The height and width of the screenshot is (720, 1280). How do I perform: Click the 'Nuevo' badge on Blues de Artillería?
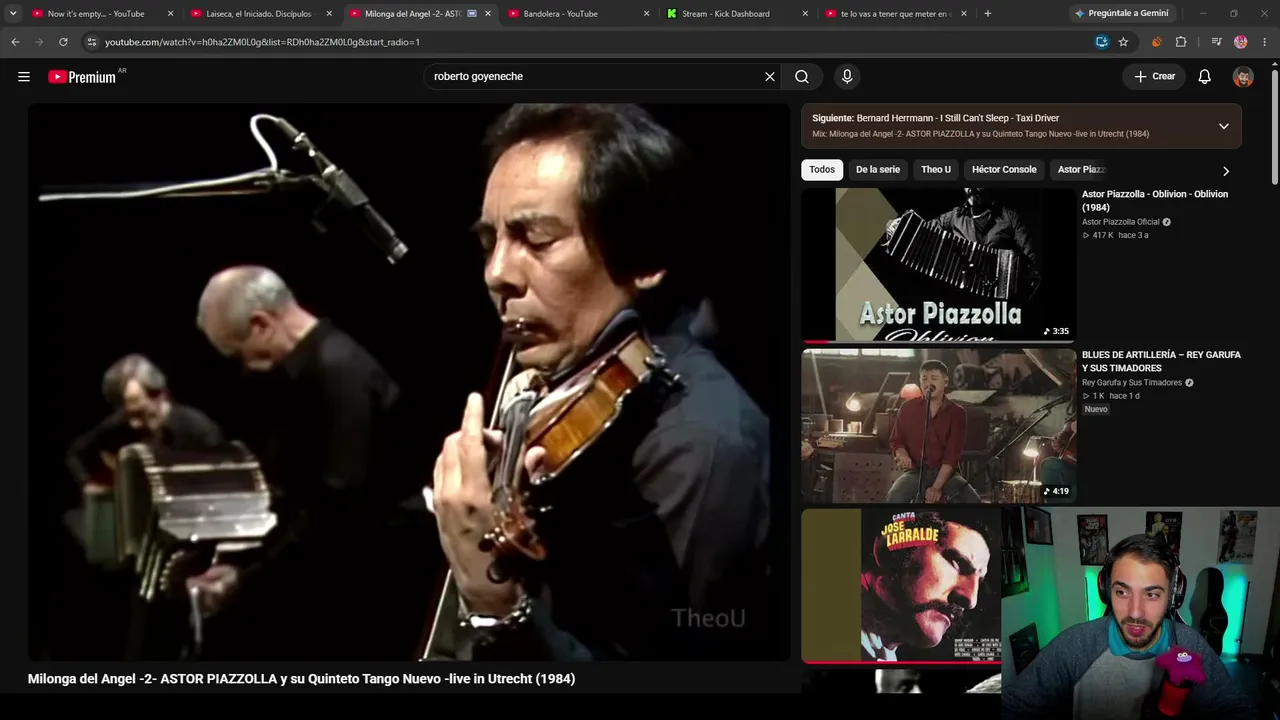coord(1096,409)
